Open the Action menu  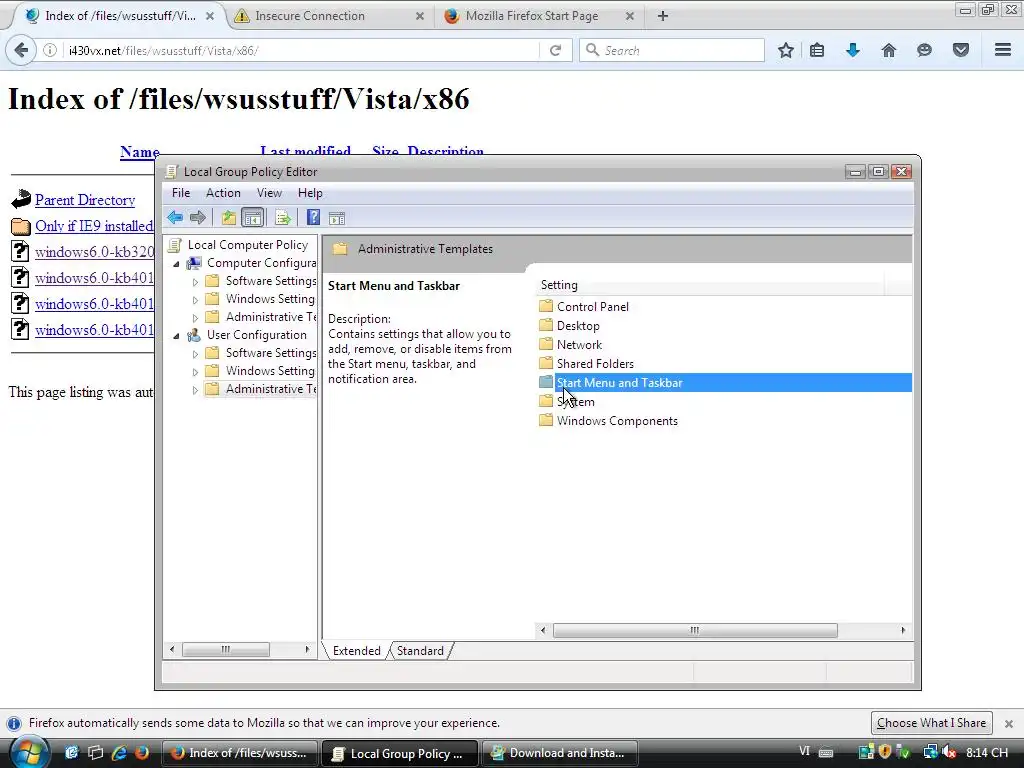(223, 193)
